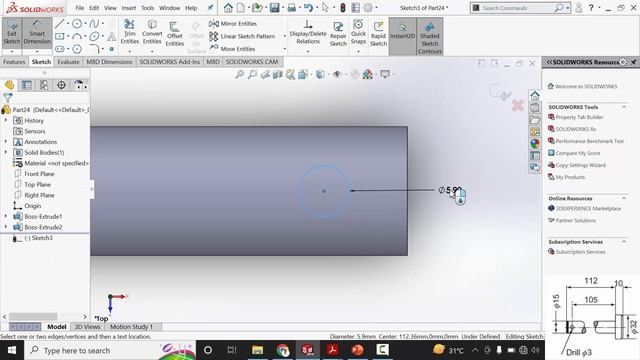
Task: Switch to the Motion Study 1 tab
Action: (131, 327)
